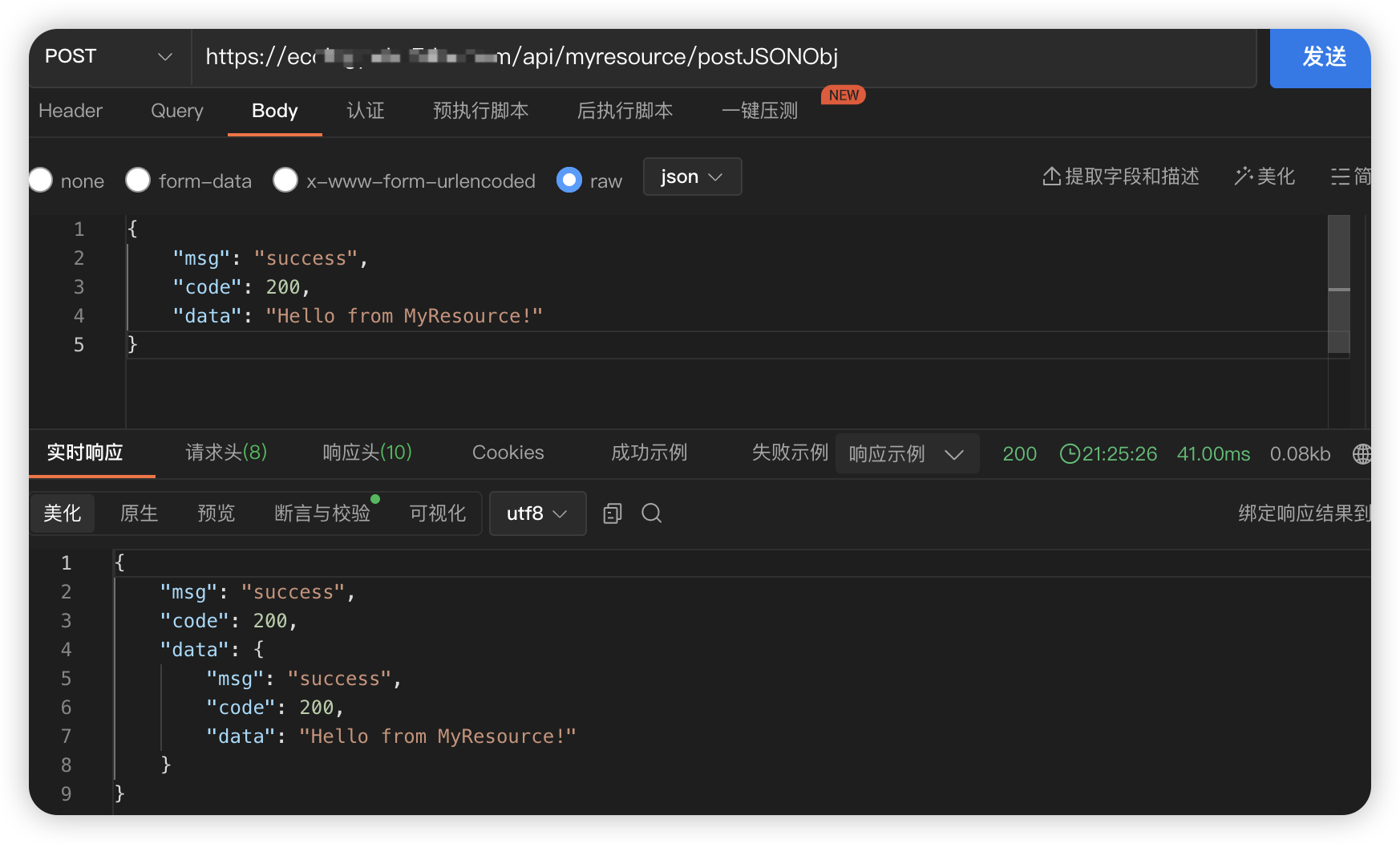1400x844 pixels.
Task: Select the 原生 raw response view
Action: [x=139, y=513]
